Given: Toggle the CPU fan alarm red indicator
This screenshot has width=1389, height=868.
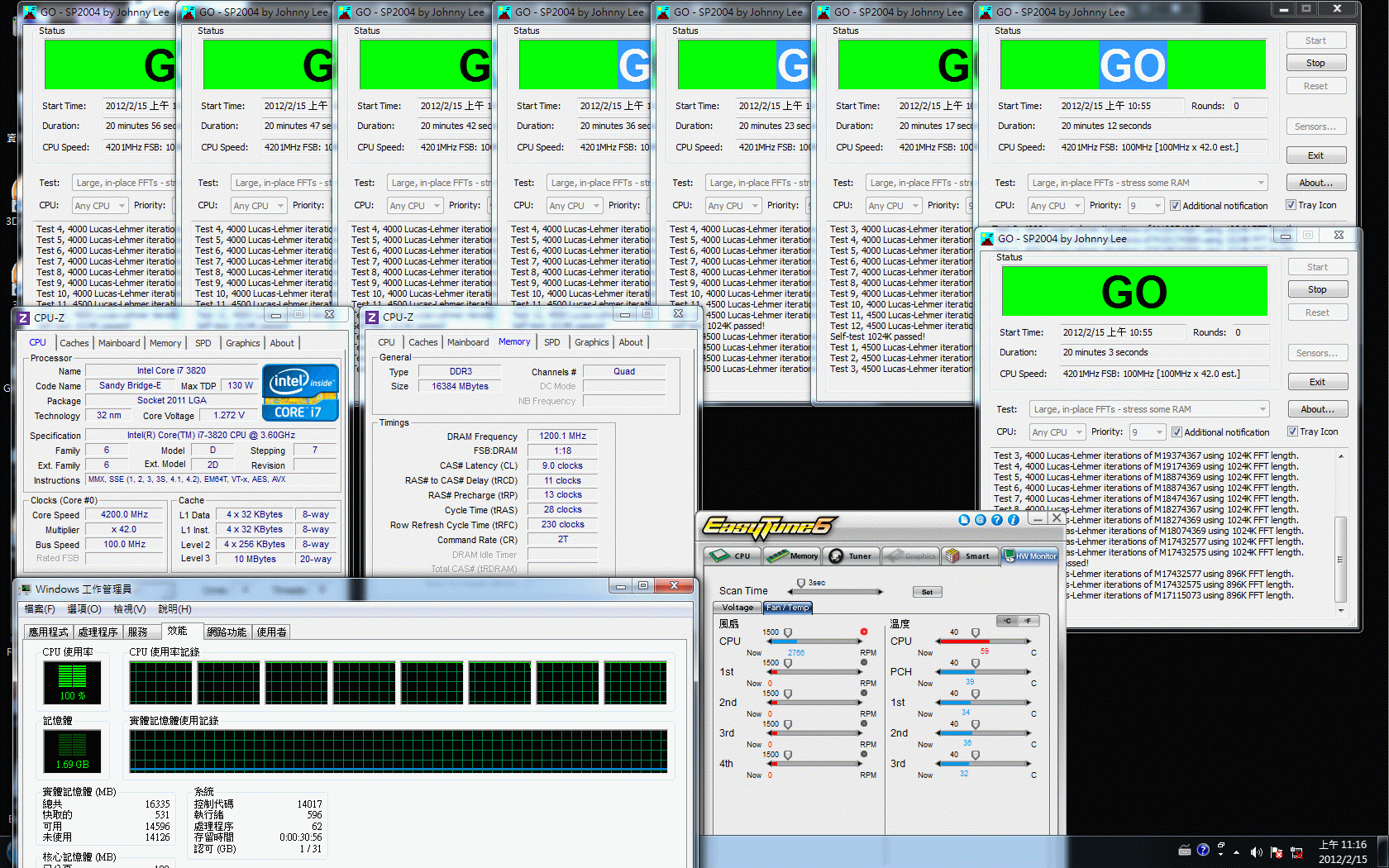Looking at the screenshot, I should pos(864,632).
